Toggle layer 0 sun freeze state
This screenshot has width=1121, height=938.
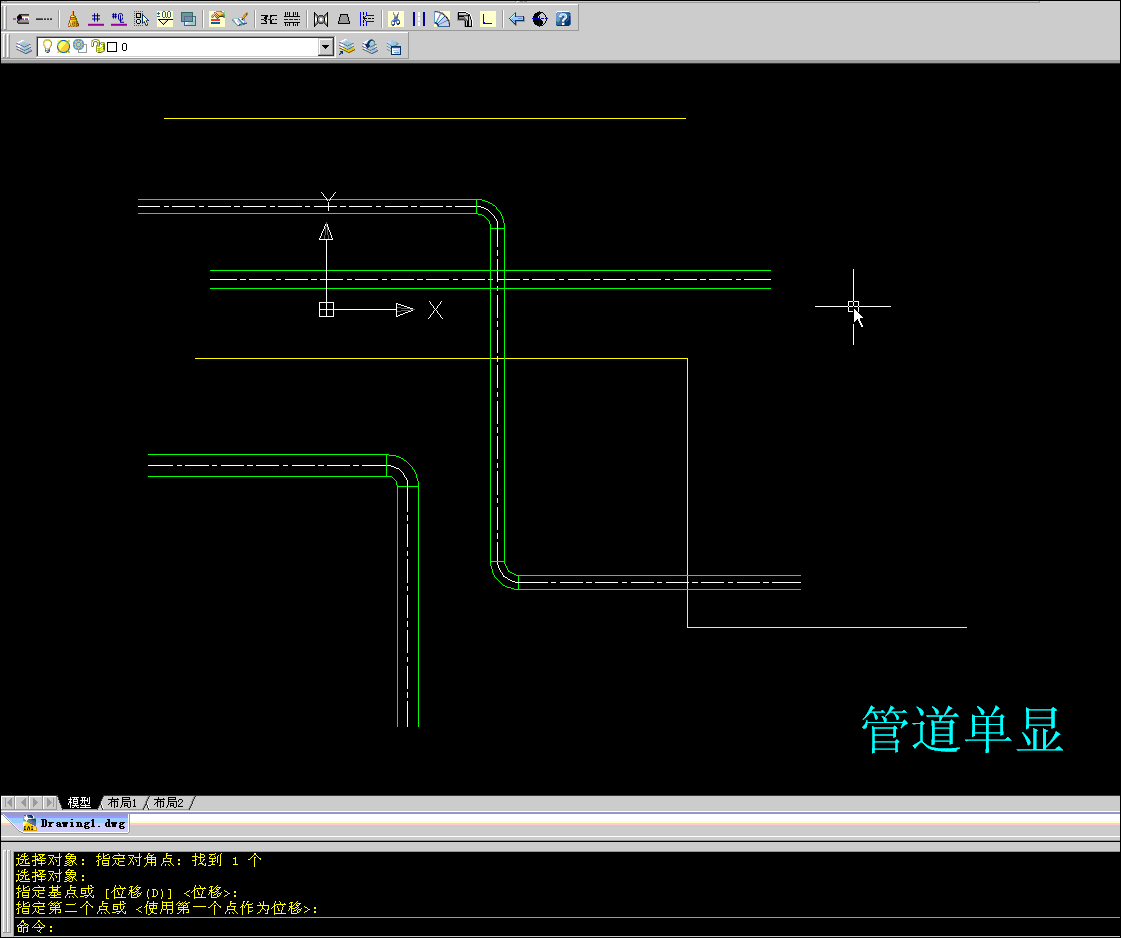tap(63, 46)
